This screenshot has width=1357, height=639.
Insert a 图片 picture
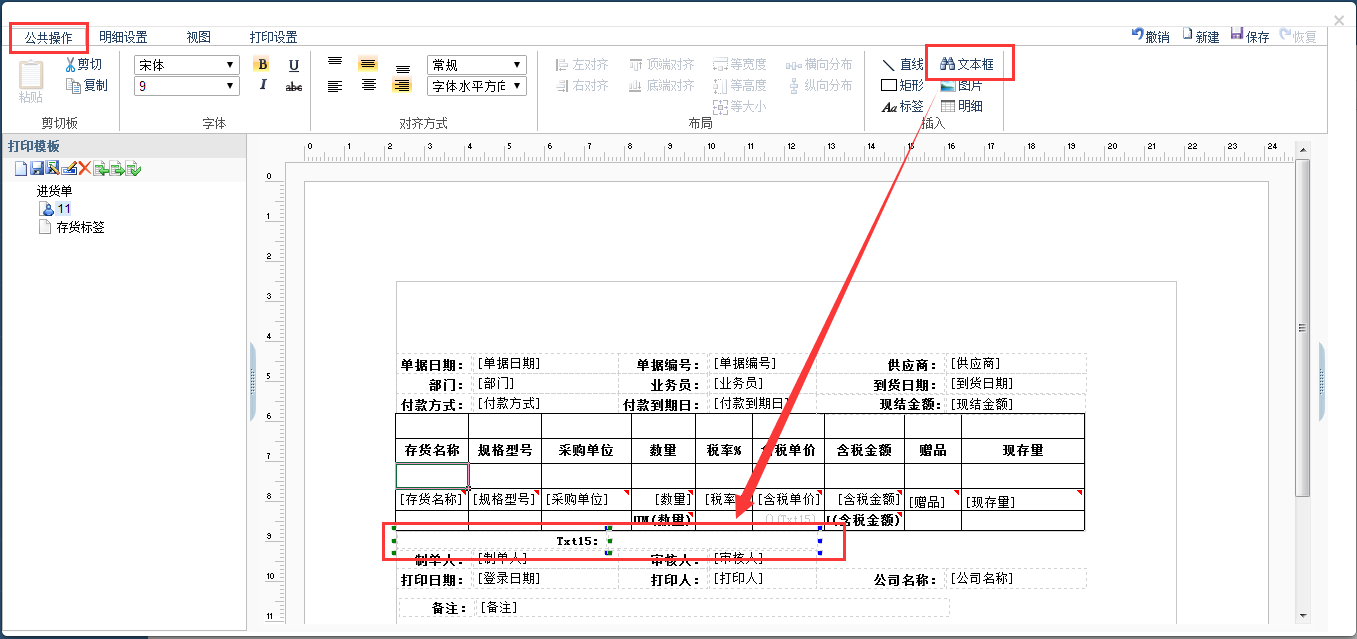(961, 85)
